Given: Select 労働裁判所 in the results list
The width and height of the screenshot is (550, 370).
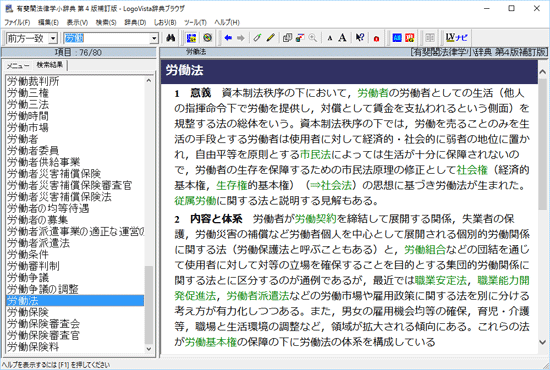Looking at the screenshot, I should 33,81.
